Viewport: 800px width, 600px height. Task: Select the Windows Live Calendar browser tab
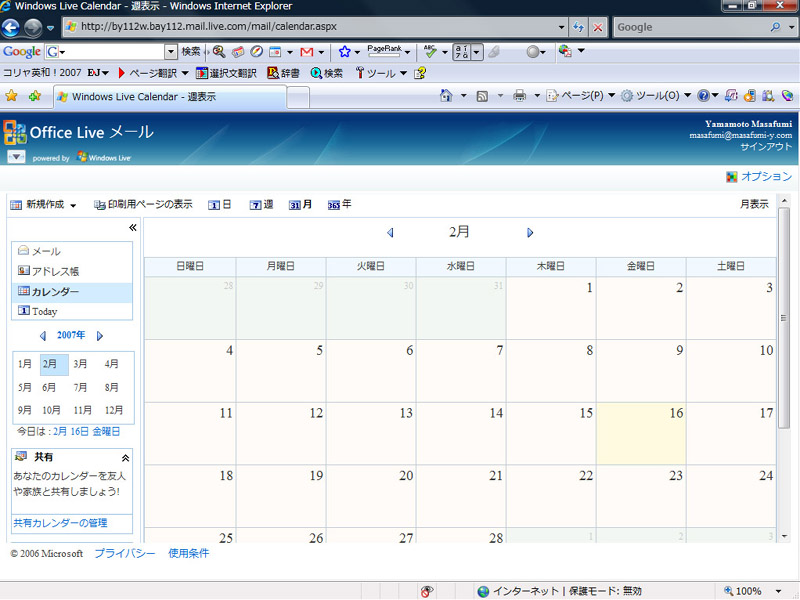[x=169, y=96]
